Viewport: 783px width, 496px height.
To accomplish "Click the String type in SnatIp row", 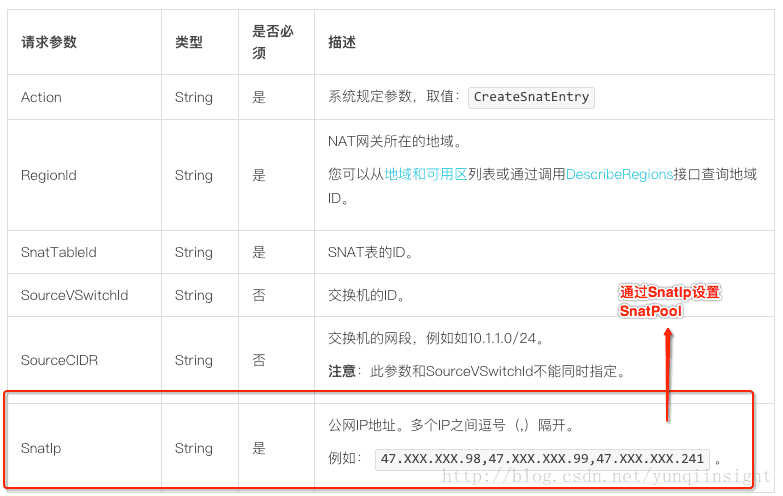I will point(194,448).
